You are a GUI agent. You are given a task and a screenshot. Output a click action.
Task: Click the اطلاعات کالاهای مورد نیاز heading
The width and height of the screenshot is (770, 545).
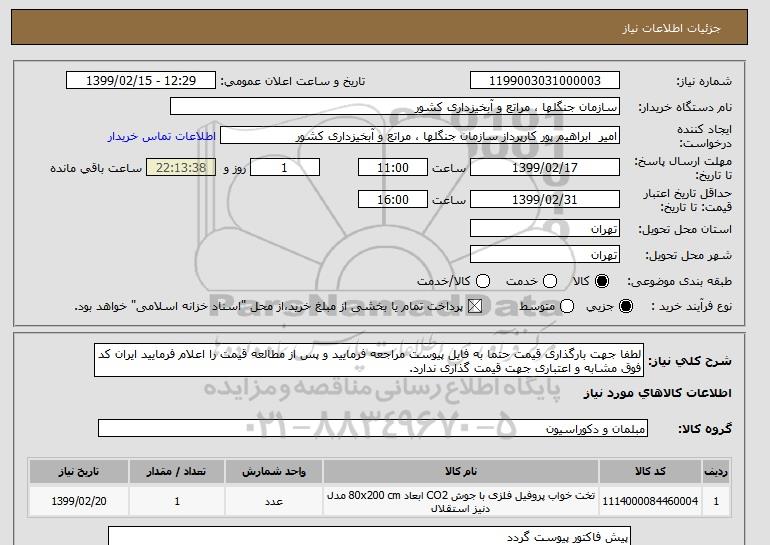point(658,393)
